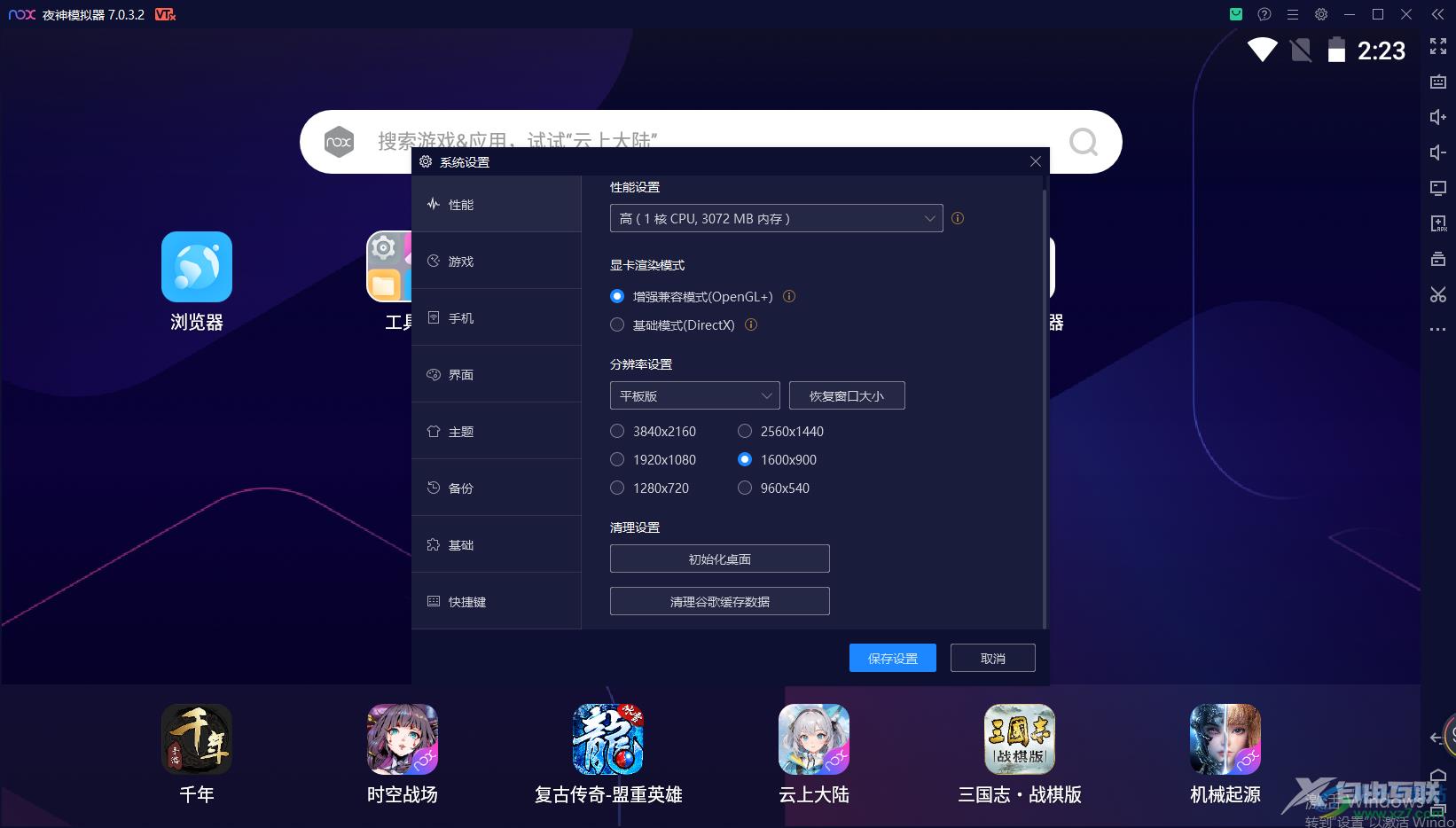Launch 三国志·战棋版 game icon
The height and width of the screenshot is (828, 1456).
point(1020,739)
